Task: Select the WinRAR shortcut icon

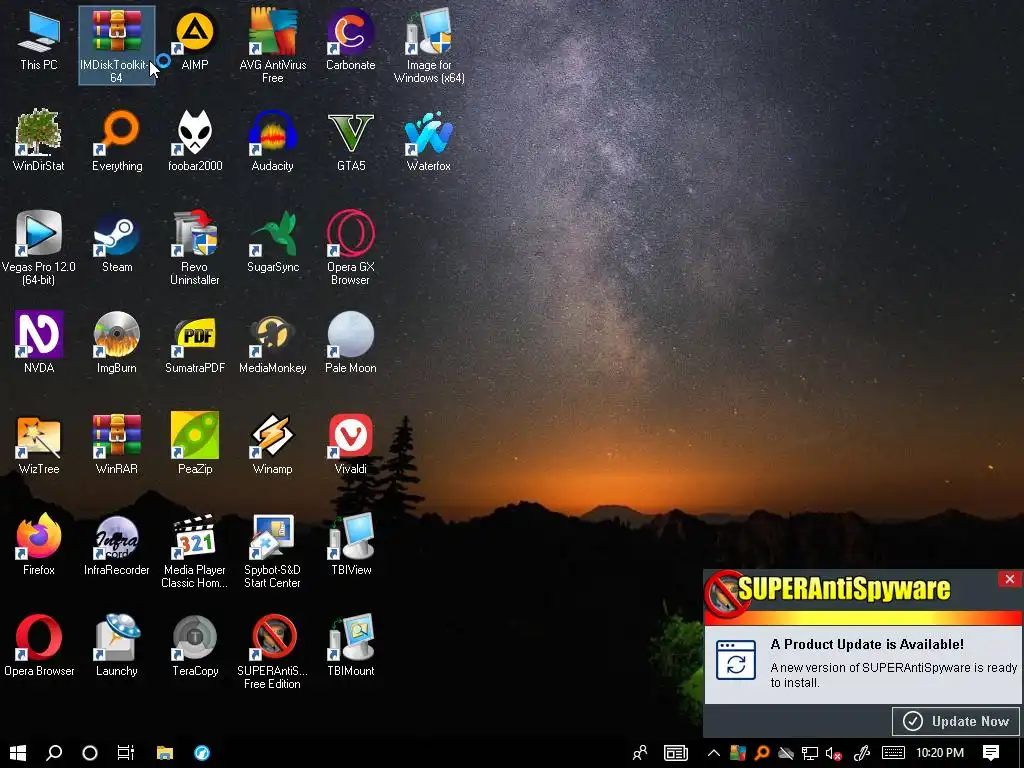Action: tap(117, 445)
